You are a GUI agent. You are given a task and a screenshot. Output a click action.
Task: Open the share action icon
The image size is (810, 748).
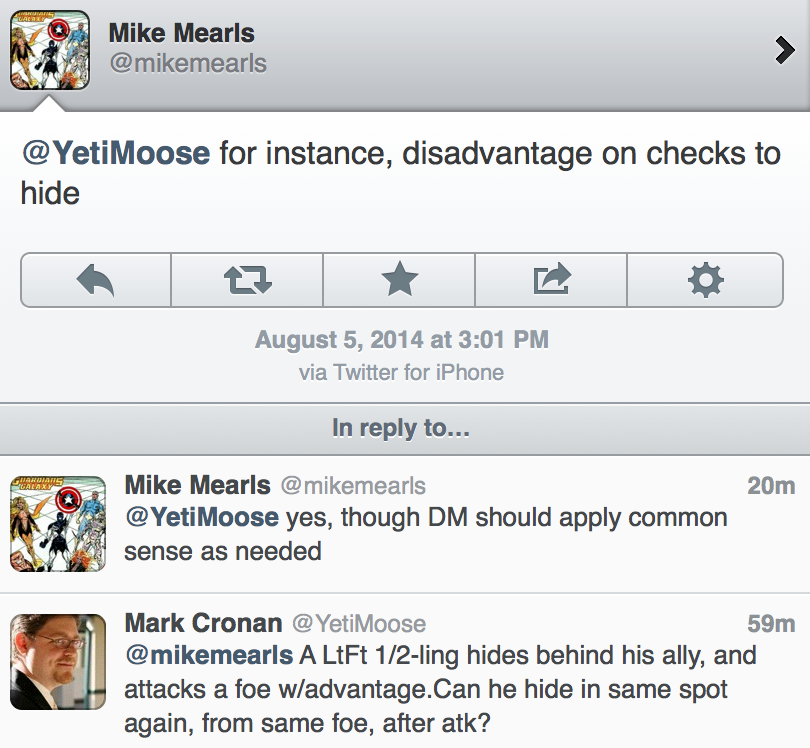[551, 280]
